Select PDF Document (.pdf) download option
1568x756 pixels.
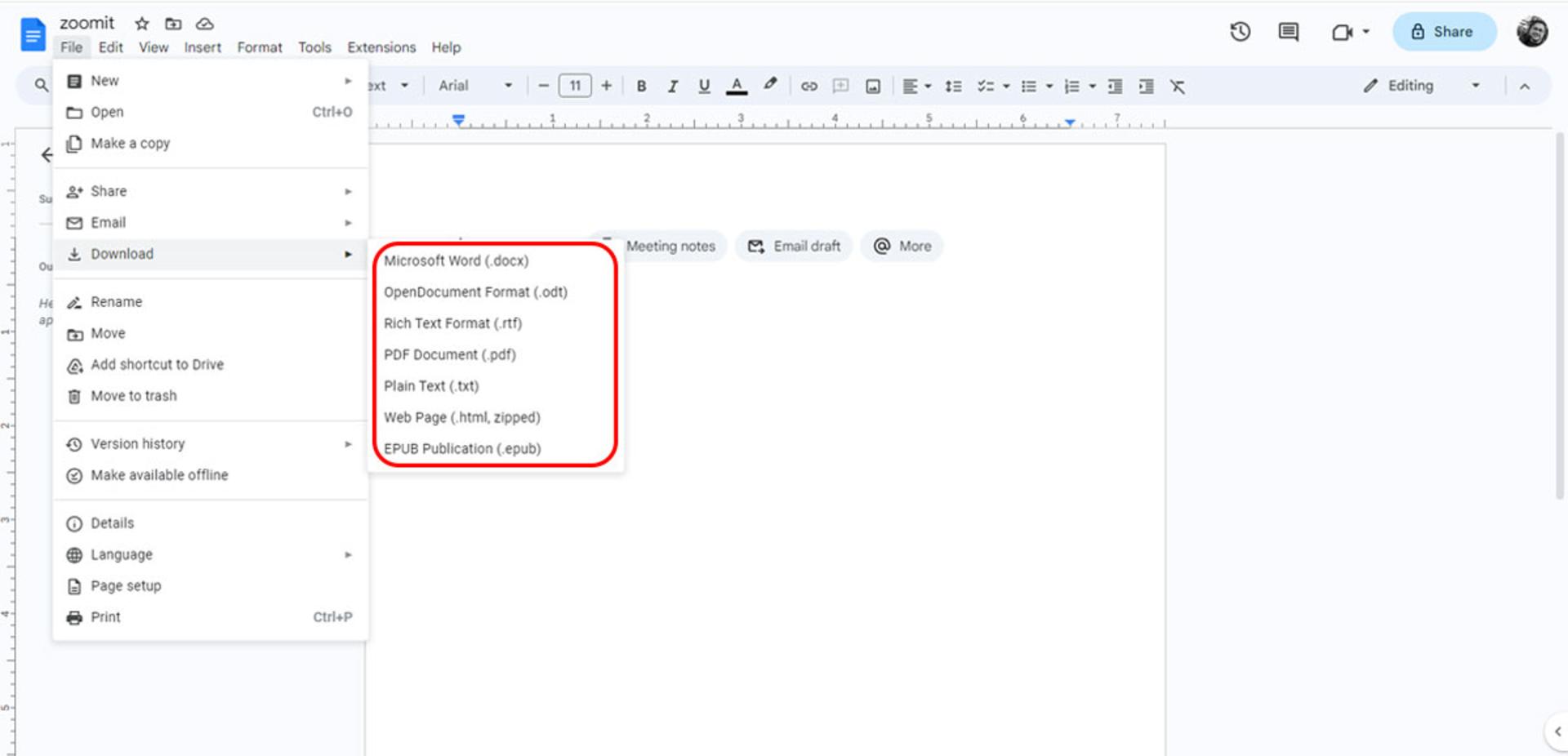pyautogui.click(x=450, y=354)
